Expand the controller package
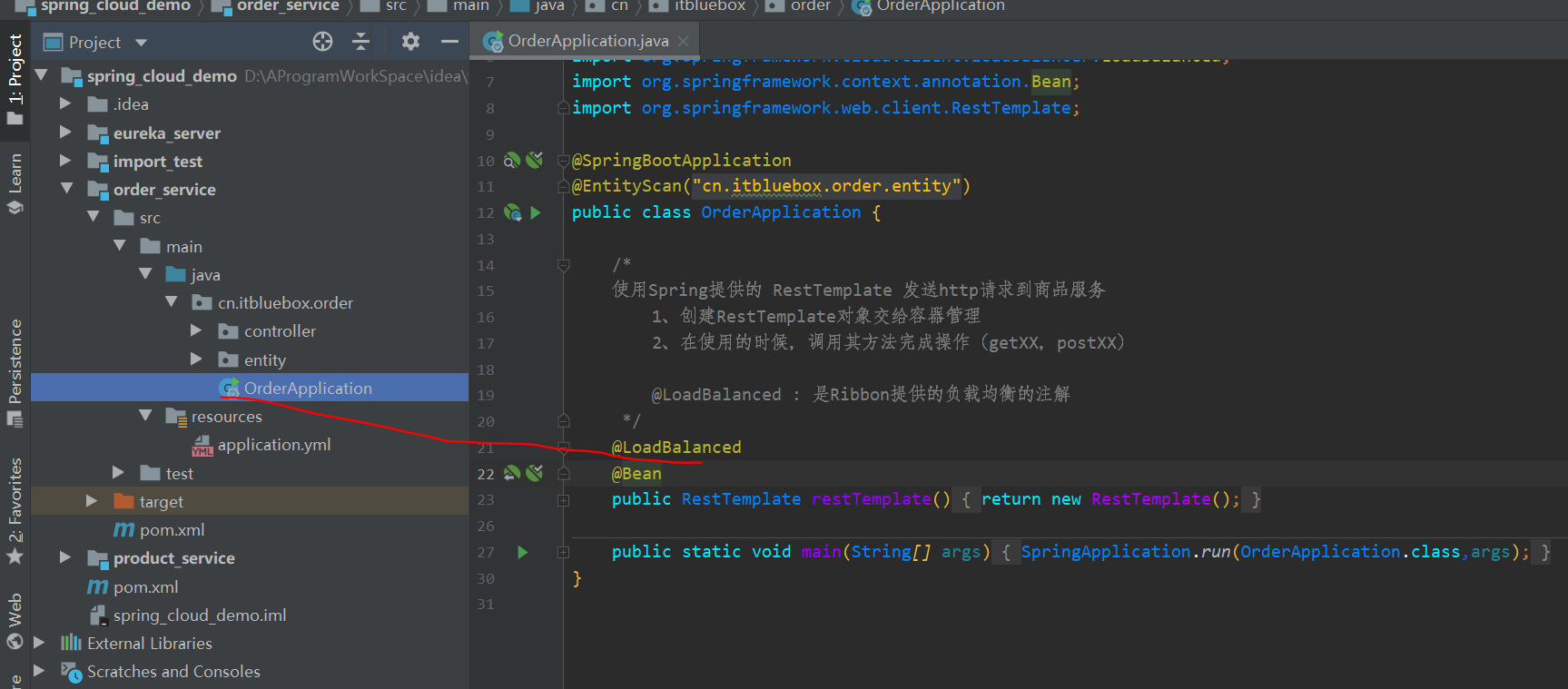The image size is (1568, 689). point(197,330)
